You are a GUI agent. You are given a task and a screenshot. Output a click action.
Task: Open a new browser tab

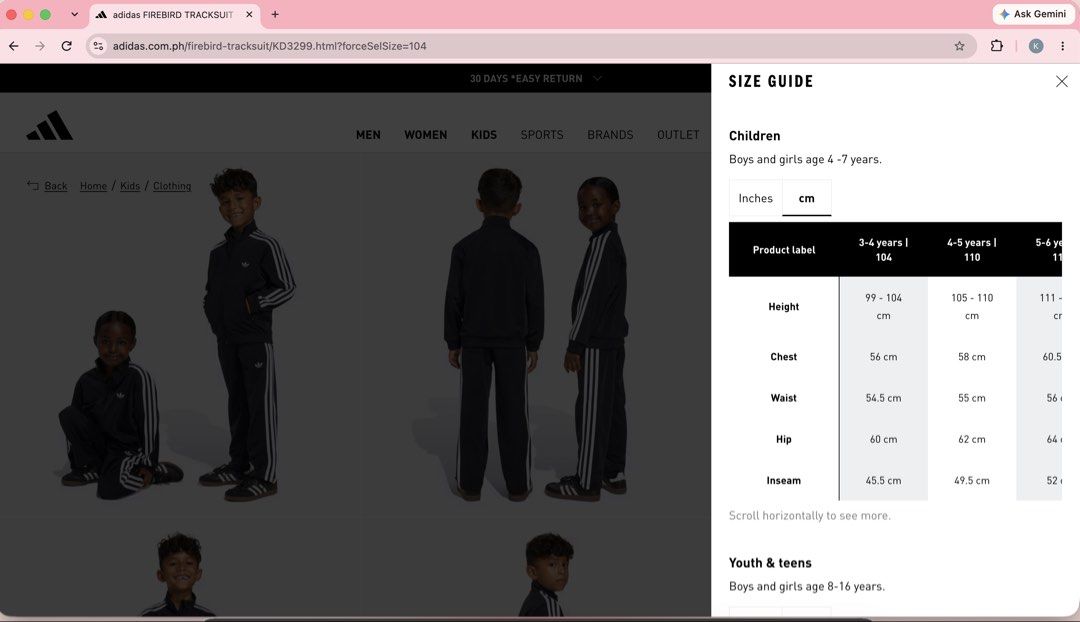(x=275, y=14)
